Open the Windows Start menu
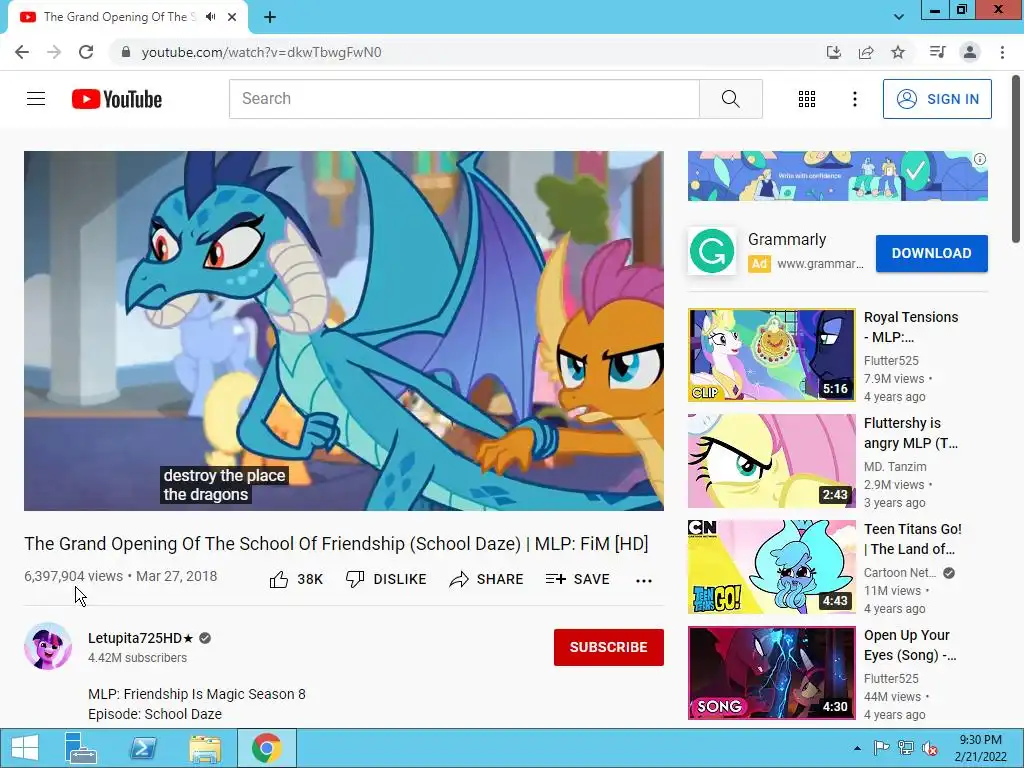The width and height of the screenshot is (1024, 768). click(25, 748)
